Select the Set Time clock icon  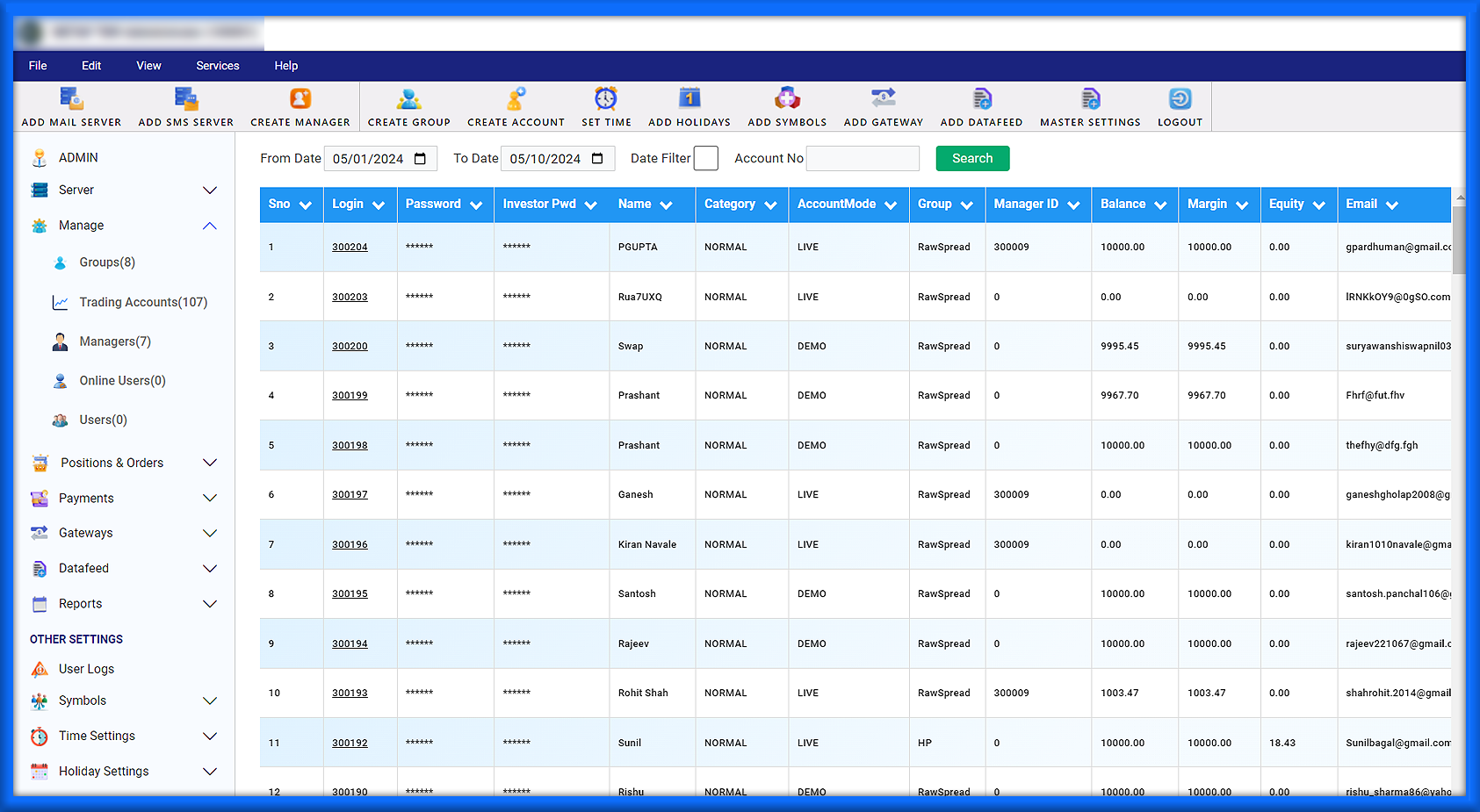606,98
